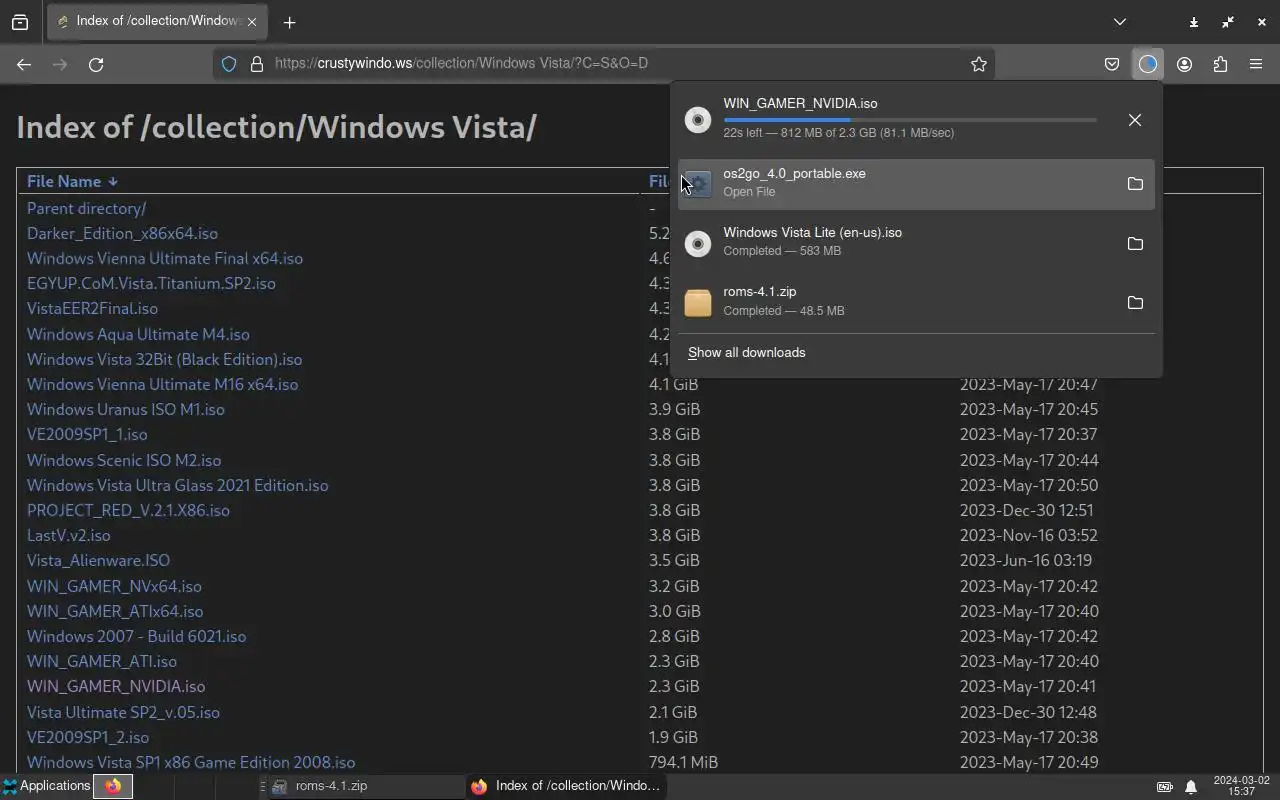
Task: Save page to Pocket
Action: point(1111,64)
